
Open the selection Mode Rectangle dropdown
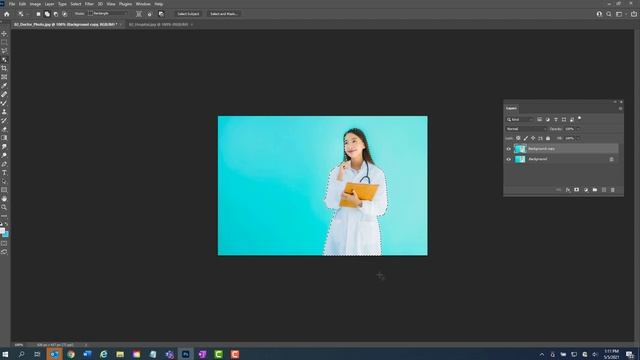pos(108,13)
